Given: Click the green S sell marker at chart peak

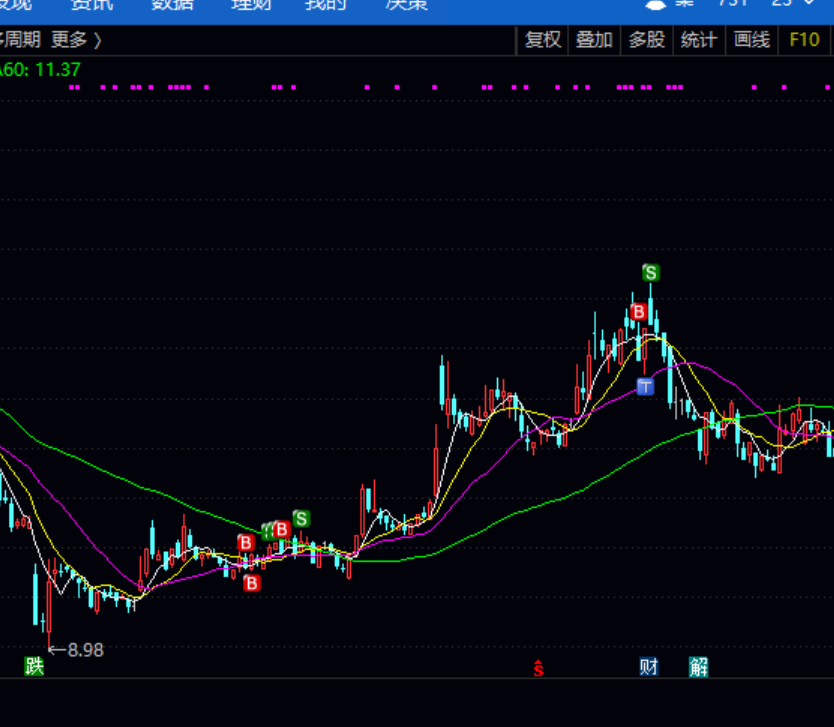Looking at the screenshot, I should pos(651,272).
